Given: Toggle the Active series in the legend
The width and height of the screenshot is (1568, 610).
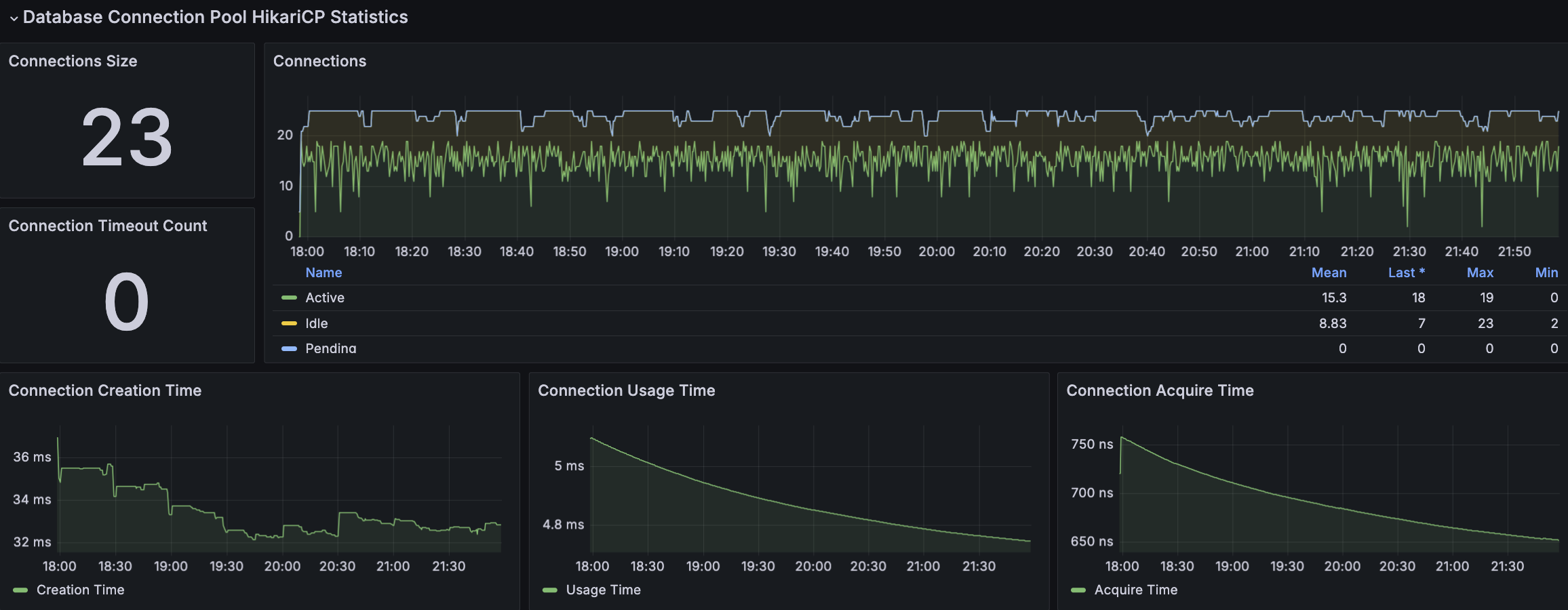Looking at the screenshot, I should pyautogui.click(x=325, y=298).
